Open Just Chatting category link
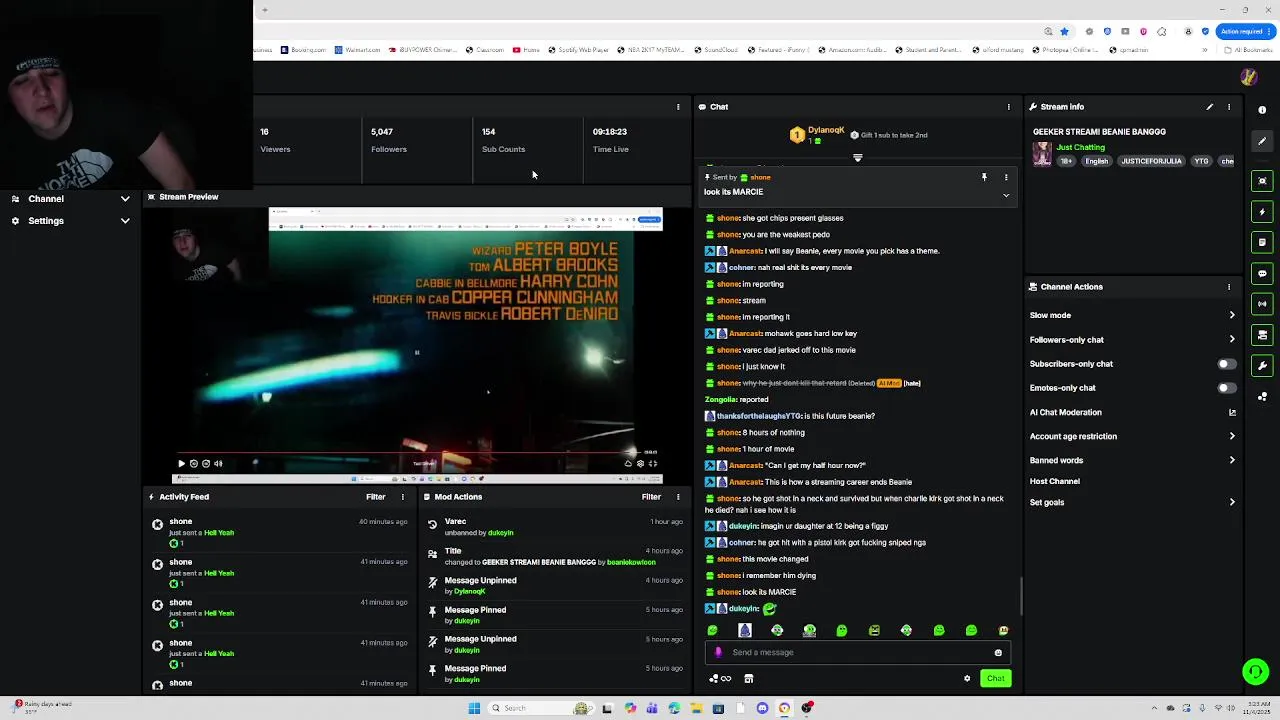Image resolution: width=1280 pixels, height=720 pixels. [1080, 148]
